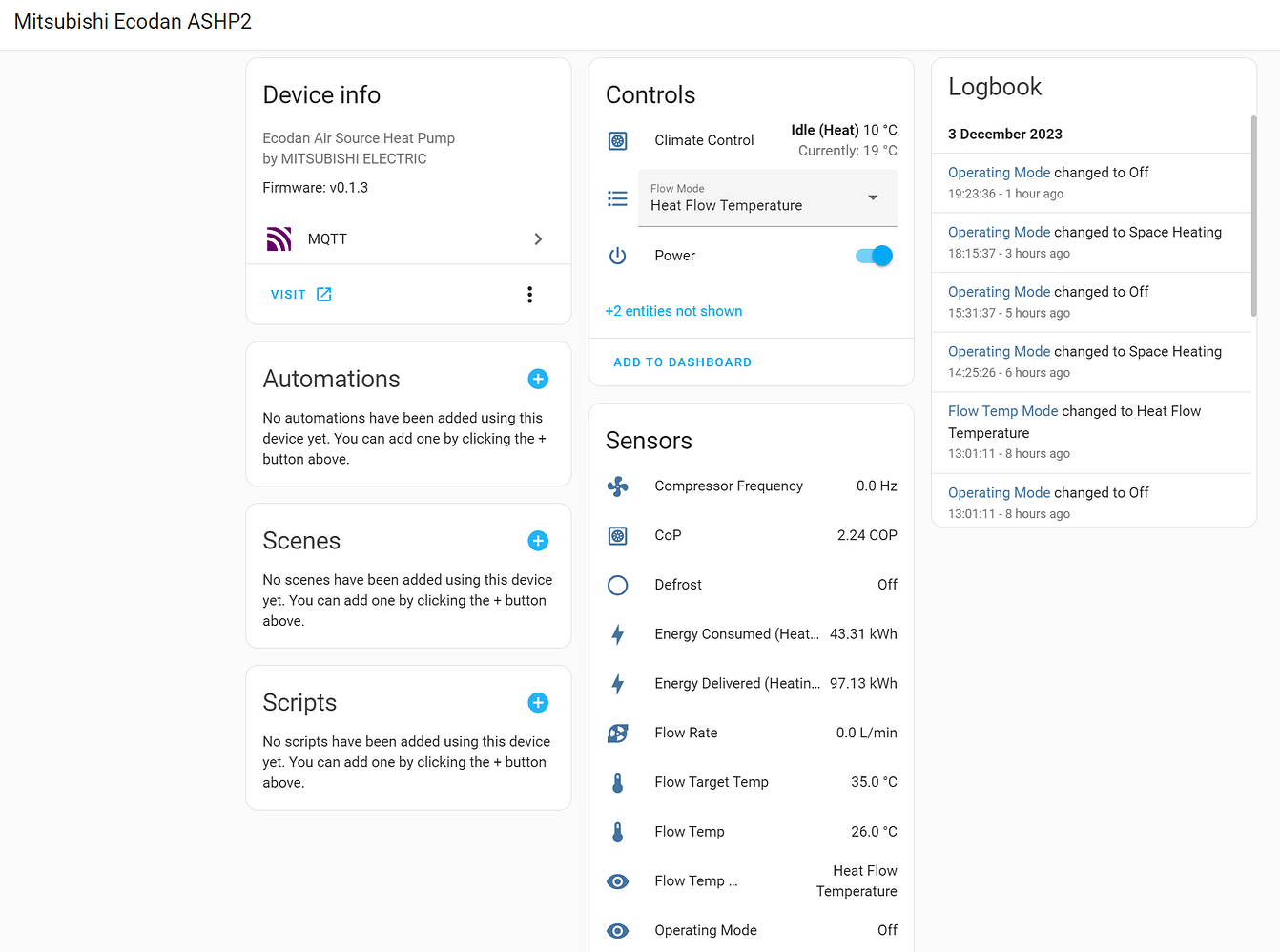1280x952 pixels.
Task: Add a new automation with plus icon
Action: (x=538, y=380)
